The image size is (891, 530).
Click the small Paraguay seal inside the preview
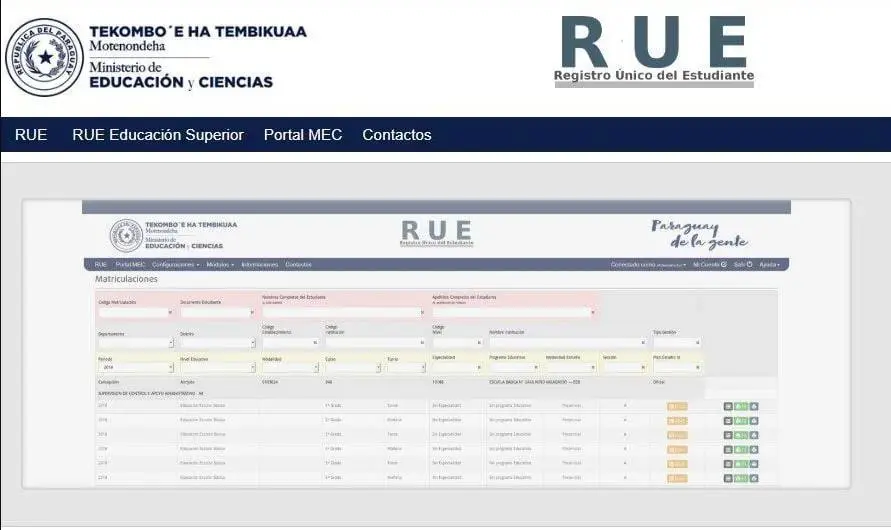(x=126, y=235)
